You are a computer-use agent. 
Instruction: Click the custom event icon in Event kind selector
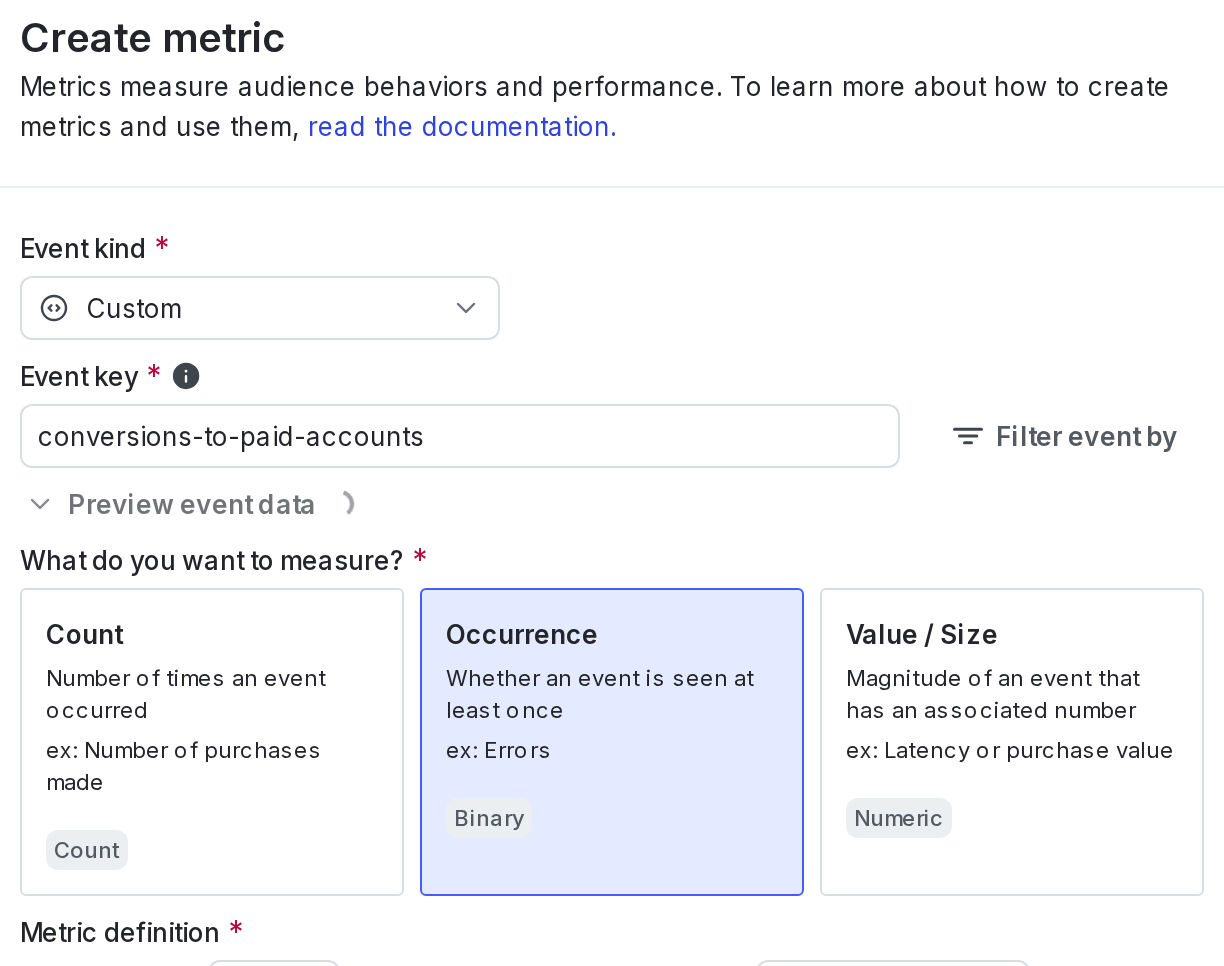click(52, 308)
